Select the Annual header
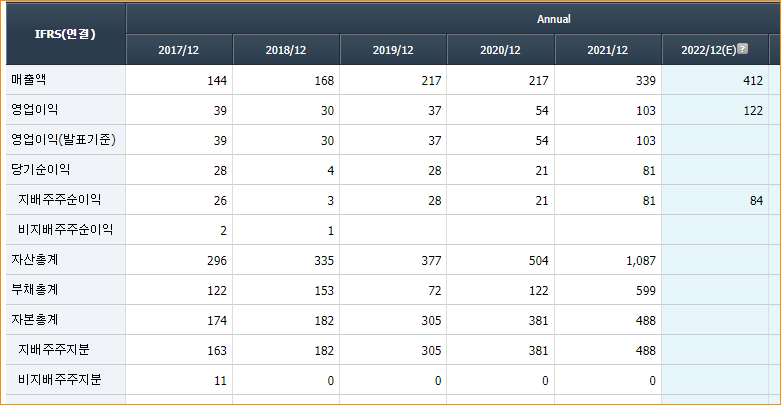This screenshot has height=405, width=781. [x=553, y=19]
